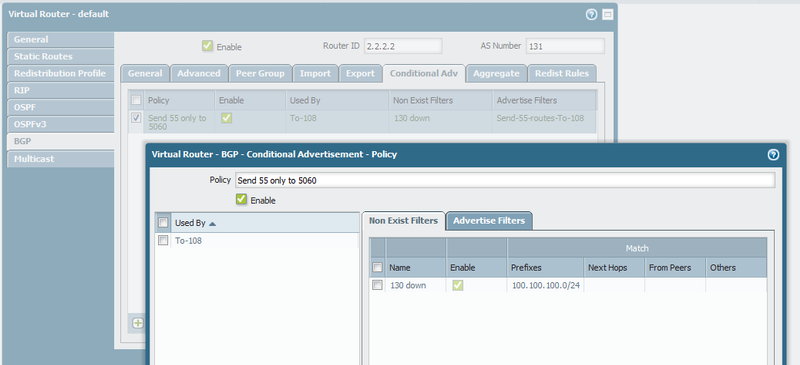This screenshot has height=365, width=800.
Task: Click the green add icon below policy table
Action: tap(138, 323)
